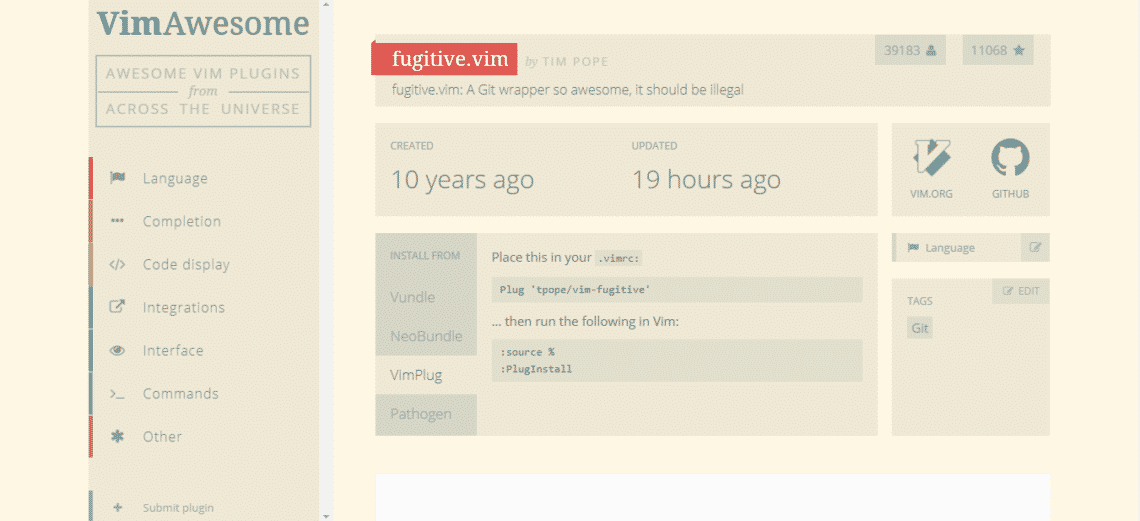This screenshot has width=1140, height=521.
Task: Open the Git tag
Action: [920, 328]
